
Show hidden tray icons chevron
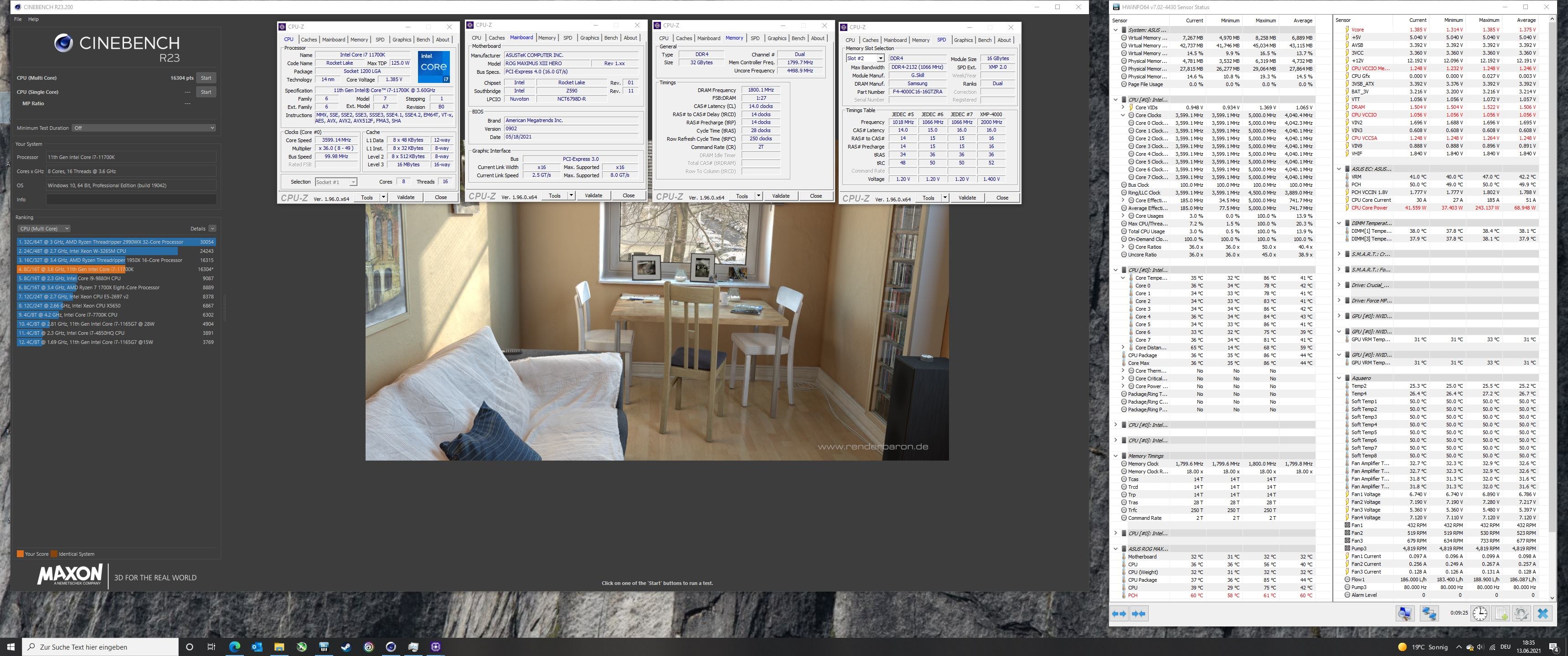1459,647
